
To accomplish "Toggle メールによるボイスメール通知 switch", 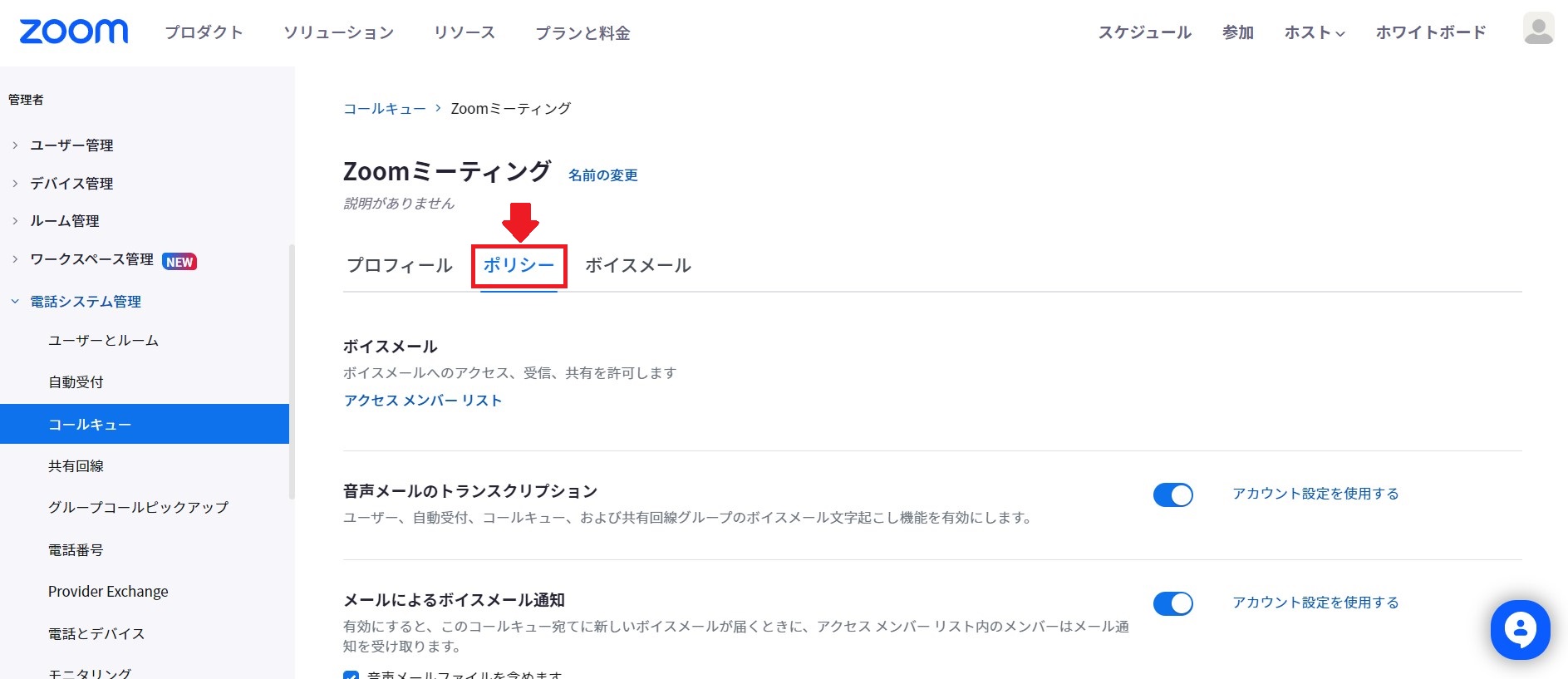I will tap(1172, 603).
